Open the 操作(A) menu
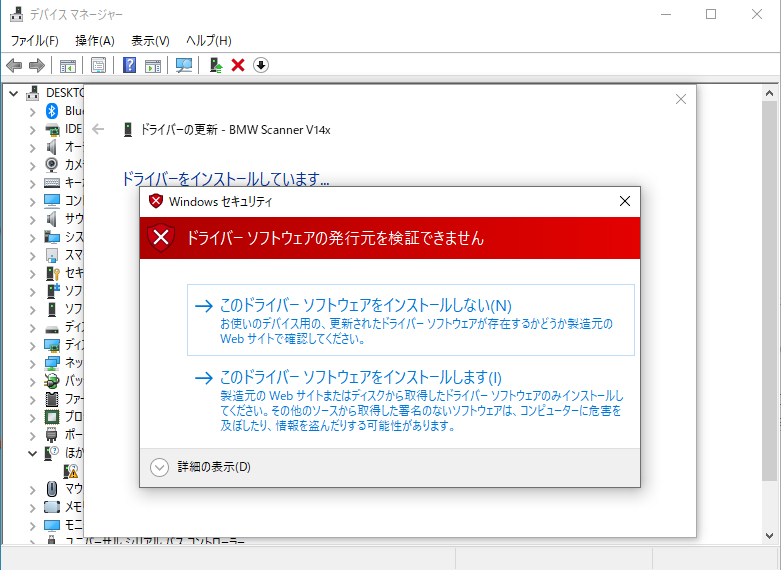The height and width of the screenshot is (570, 781). (x=95, y=41)
